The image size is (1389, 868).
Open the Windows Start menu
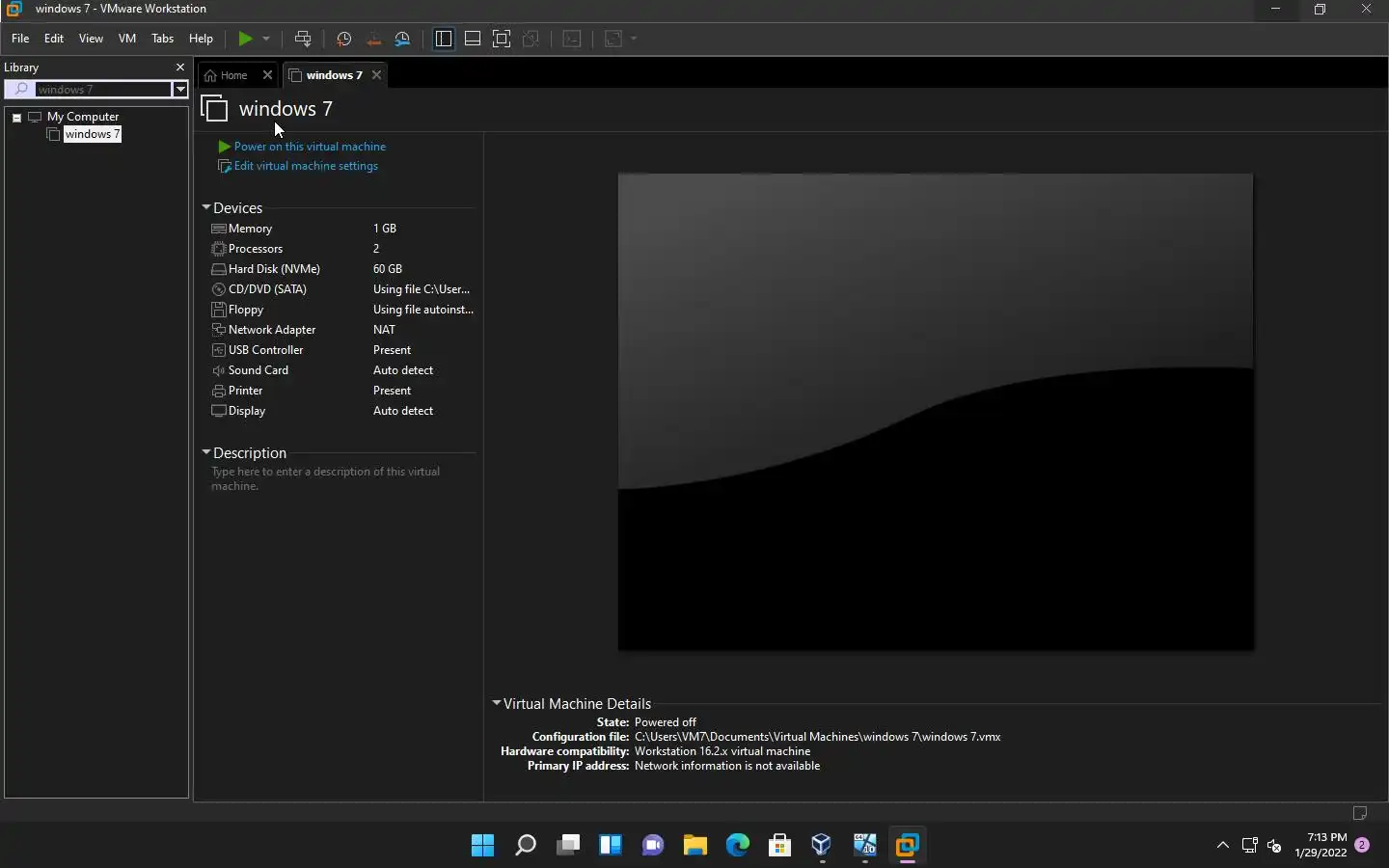(x=482, y=846)
